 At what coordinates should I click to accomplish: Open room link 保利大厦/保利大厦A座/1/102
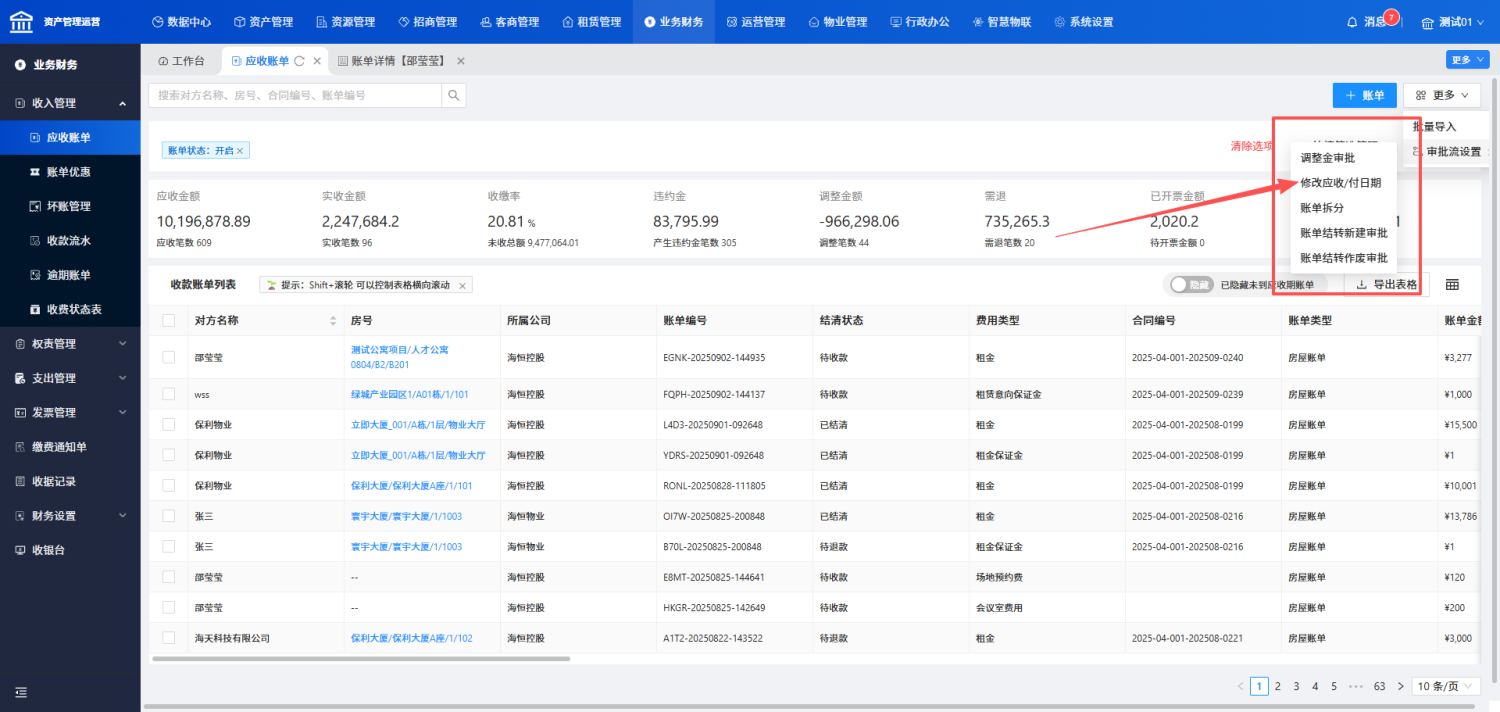pyautogui.click(x=411, y=638)
